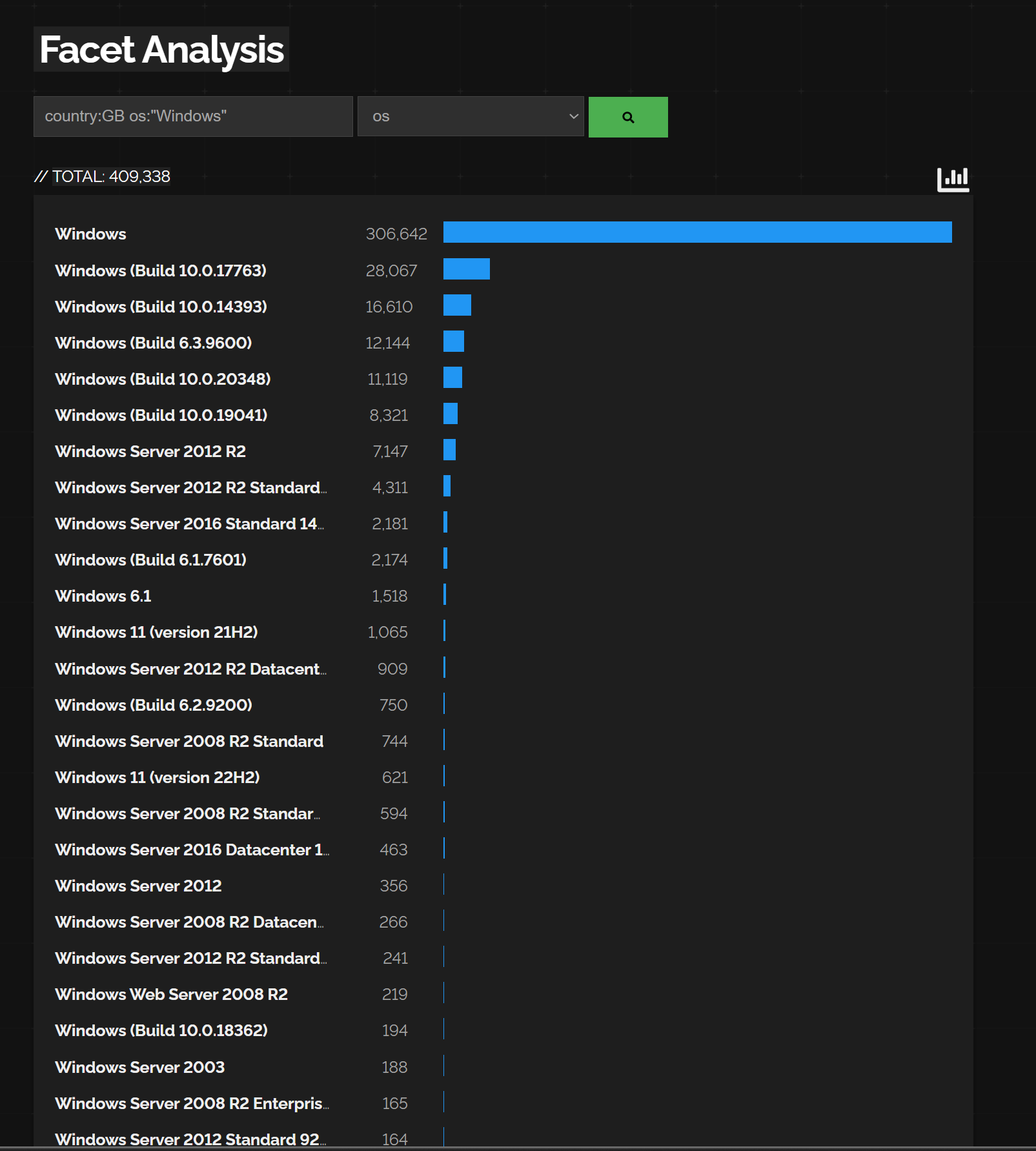The width and height of the screenshot is (1036, 1151).
Task: Select Windows Server 2016 Datacenter row
Action: 192,850
